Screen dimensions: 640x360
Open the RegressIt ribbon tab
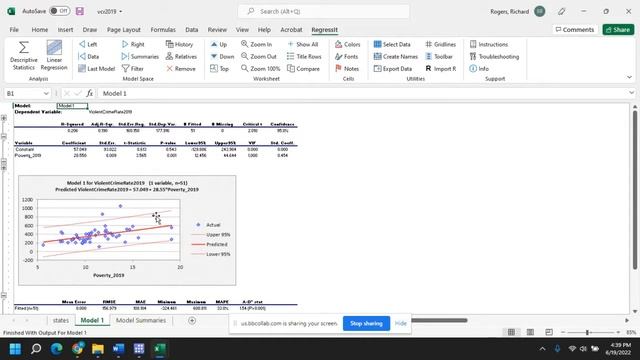(x=324, y=29)
